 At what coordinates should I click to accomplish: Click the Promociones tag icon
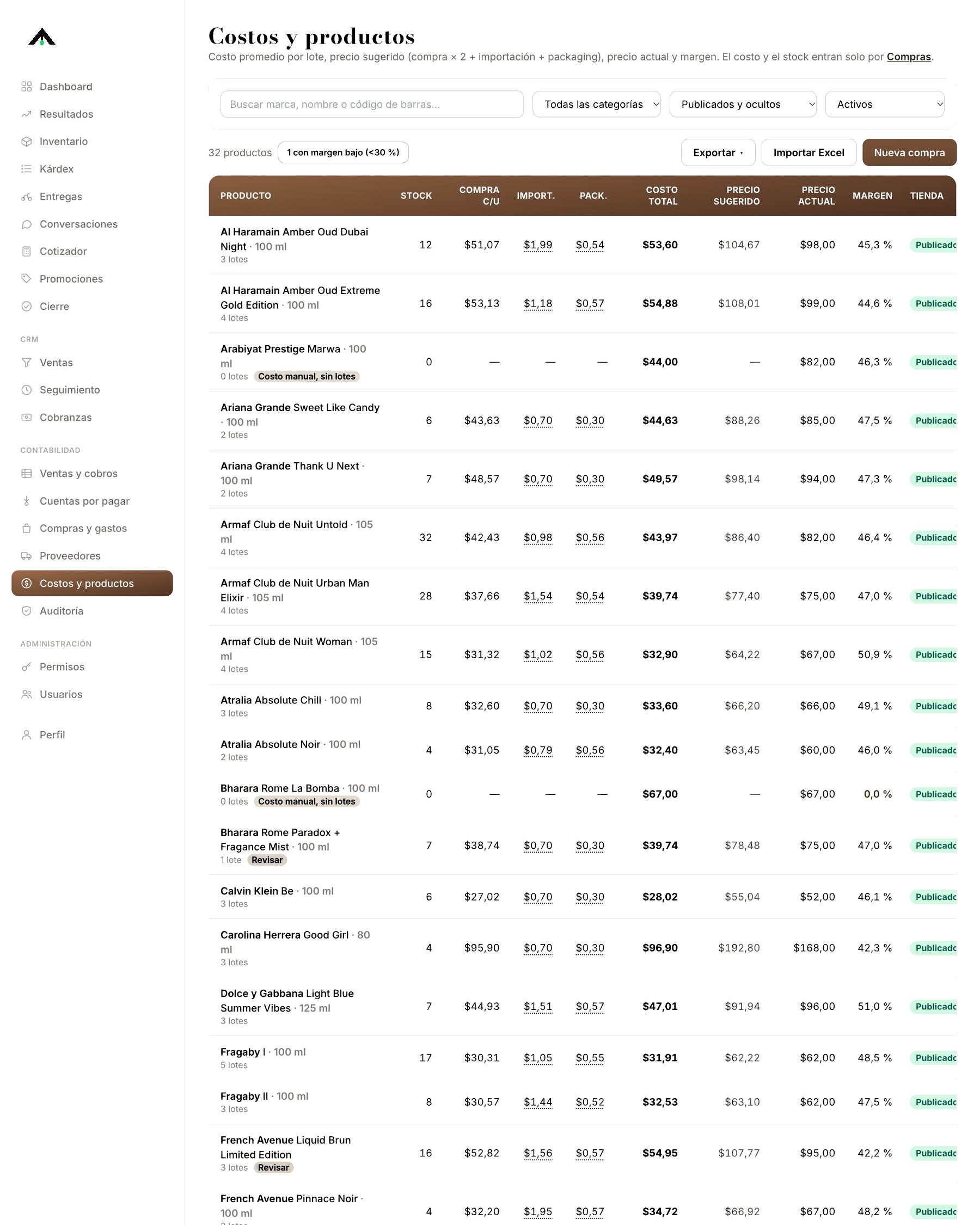point(26,279)
